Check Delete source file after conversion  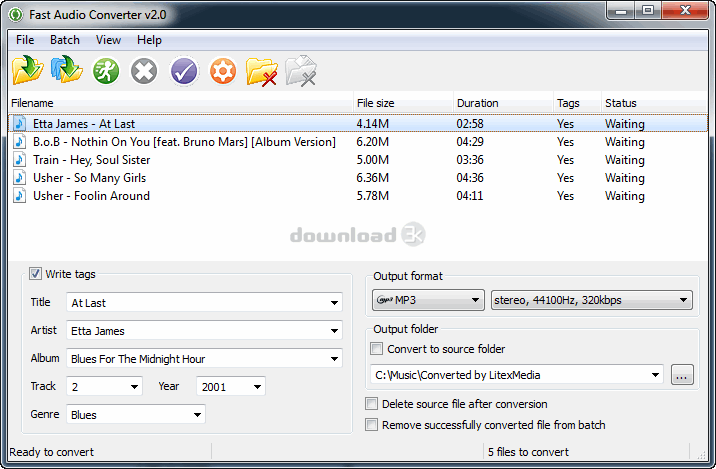[371, 404]
